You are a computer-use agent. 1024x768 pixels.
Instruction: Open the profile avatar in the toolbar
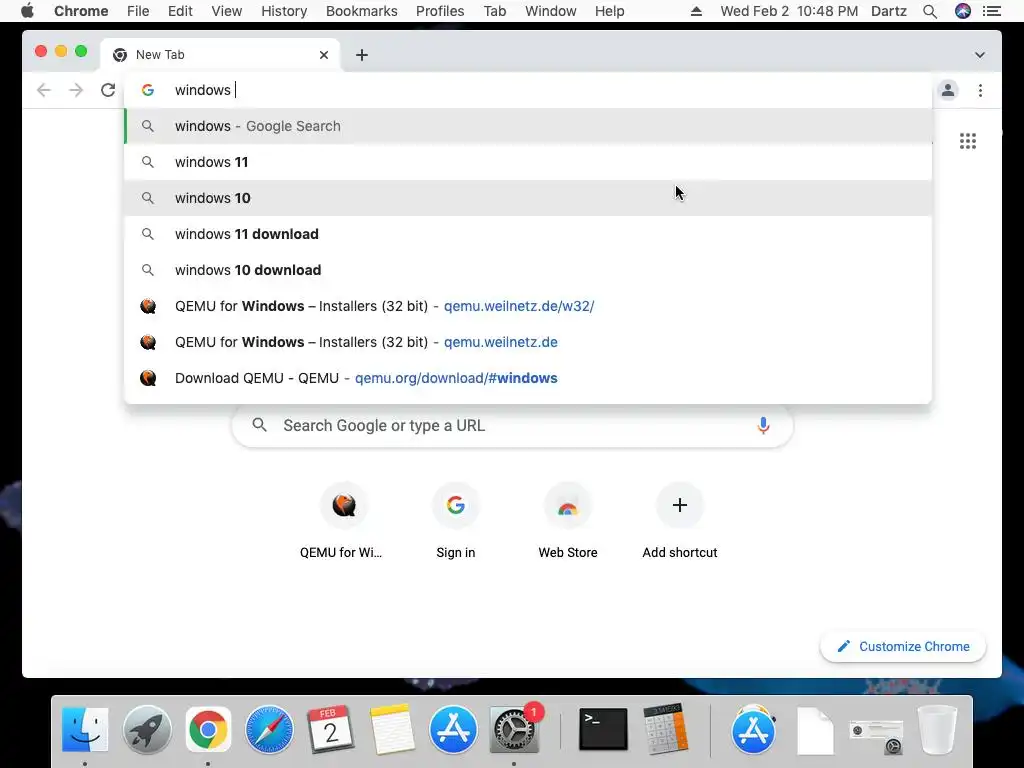click(948, 90)
